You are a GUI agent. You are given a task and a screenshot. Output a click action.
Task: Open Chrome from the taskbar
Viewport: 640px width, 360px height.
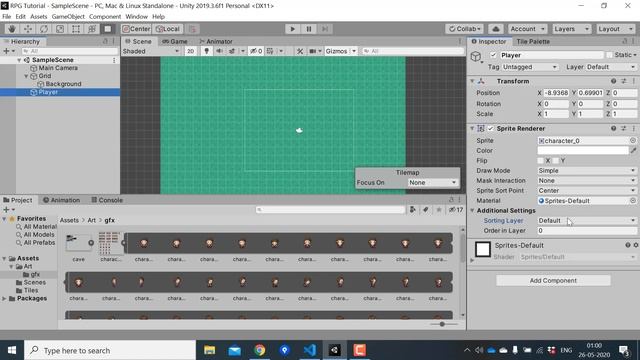point(260,350)
